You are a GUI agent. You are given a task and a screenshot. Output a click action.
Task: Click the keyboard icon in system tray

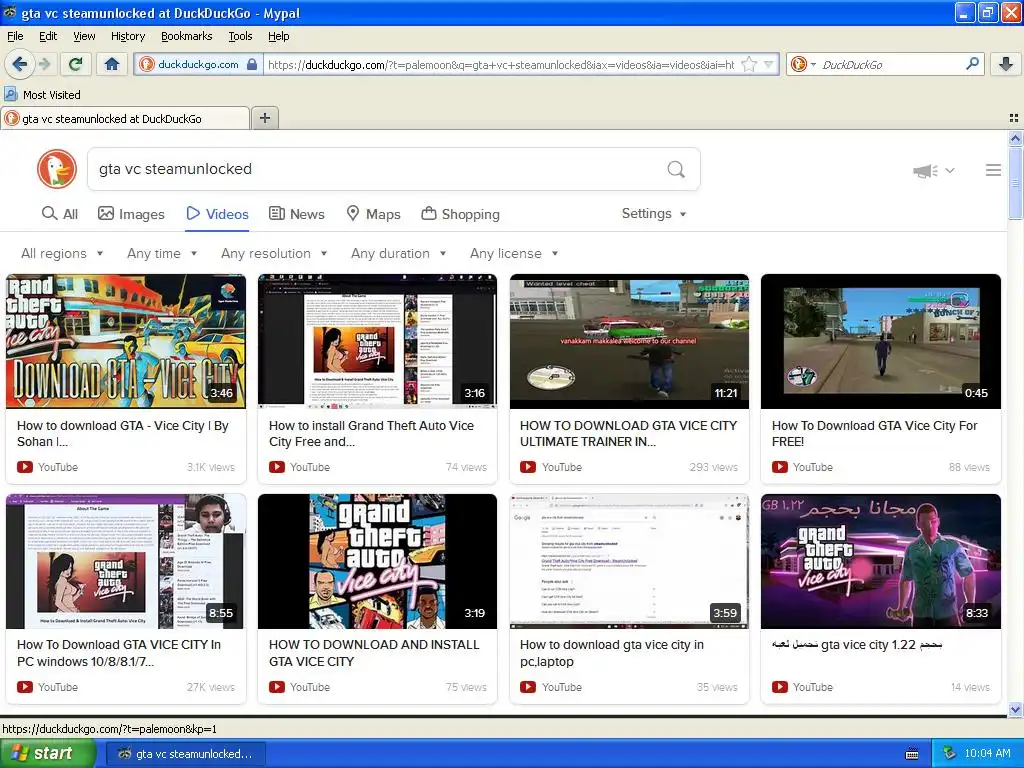point(912,754)
